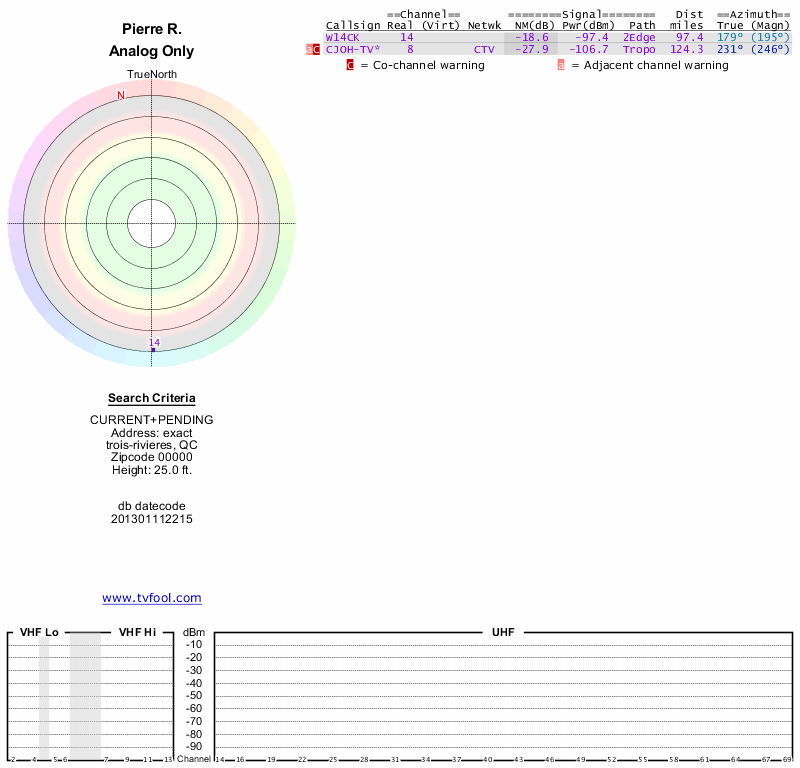The image size is (800, 768).
Task: Click the TrueNorth label above radar
Action: 151,75
